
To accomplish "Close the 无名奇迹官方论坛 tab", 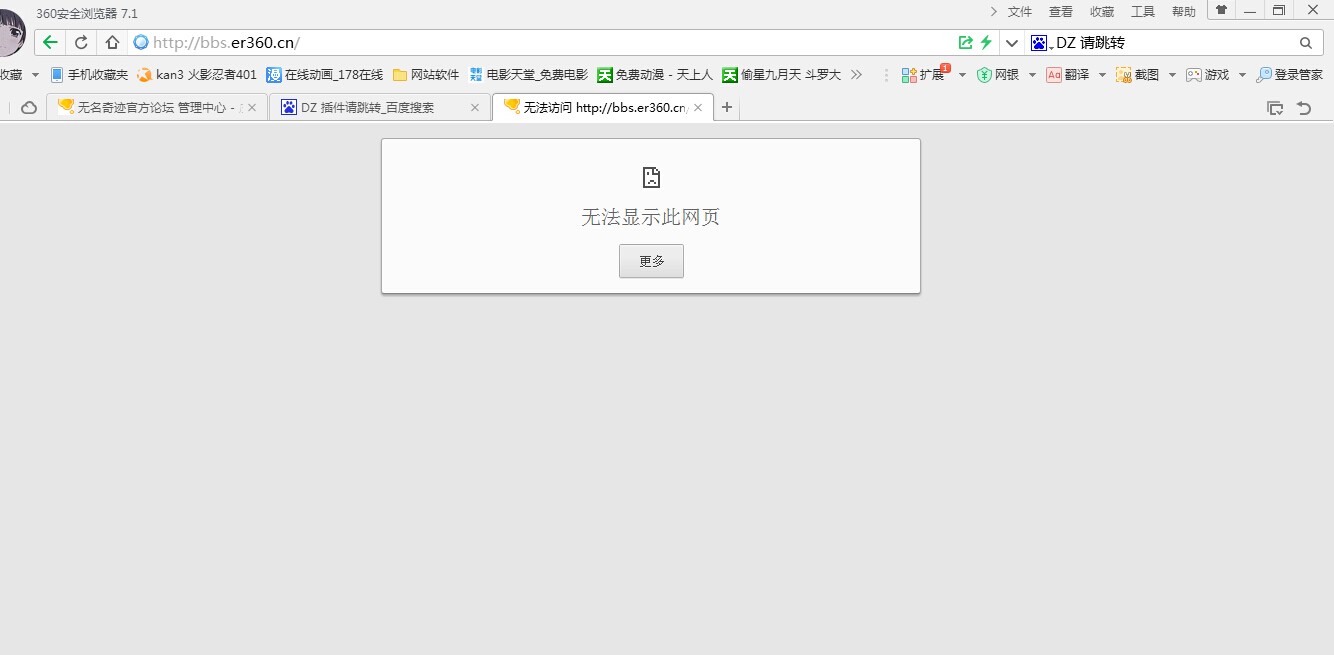I will tap(252, 107).
